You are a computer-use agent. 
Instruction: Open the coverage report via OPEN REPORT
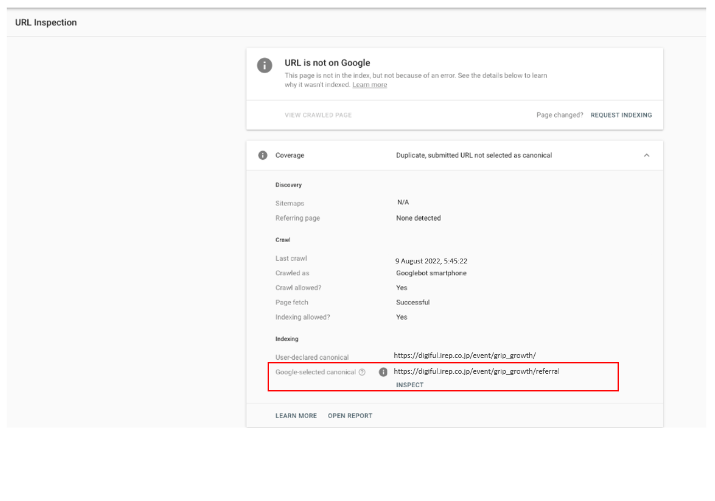[350, 415]
